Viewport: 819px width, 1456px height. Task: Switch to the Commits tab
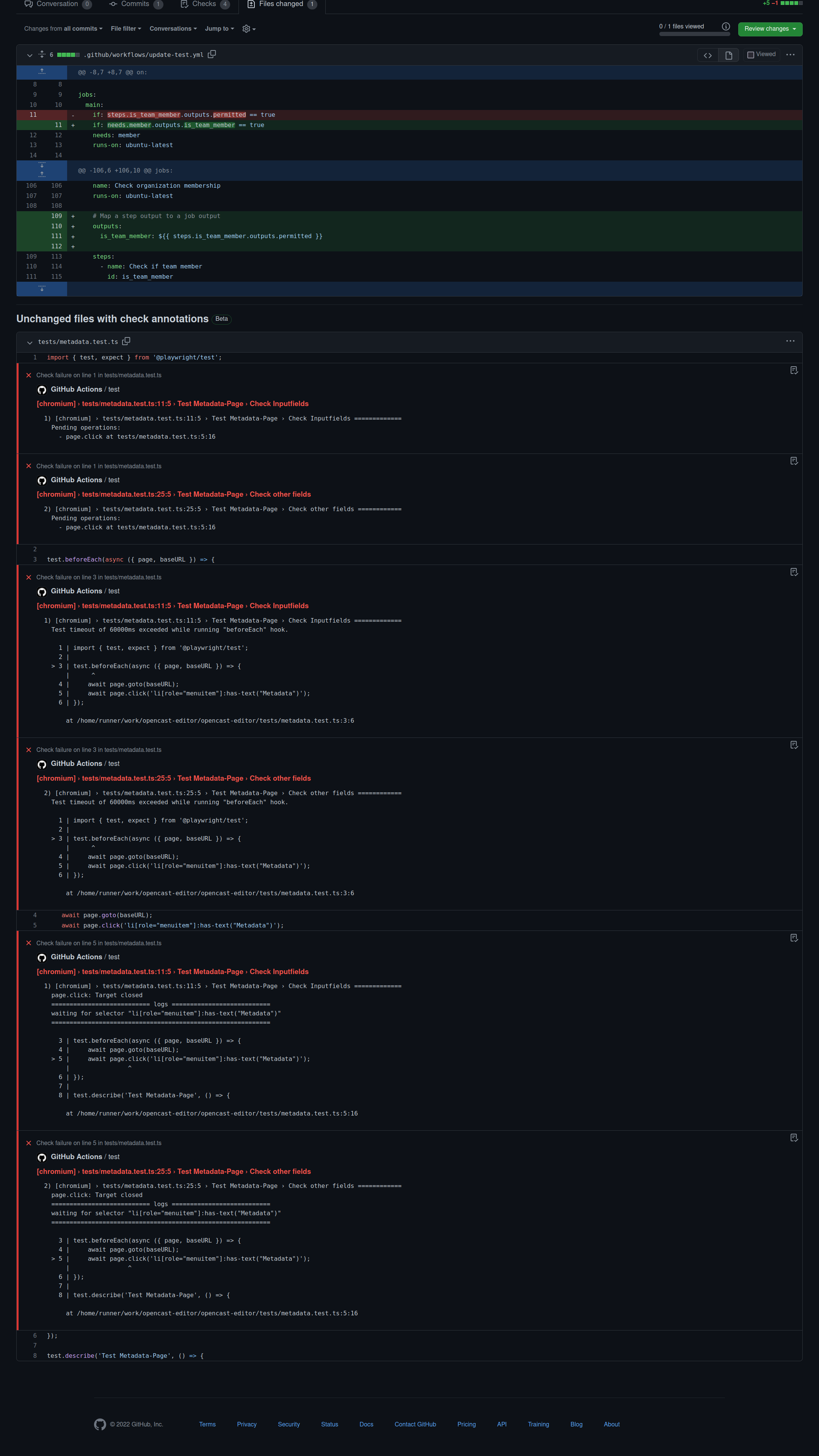(135, 4)
